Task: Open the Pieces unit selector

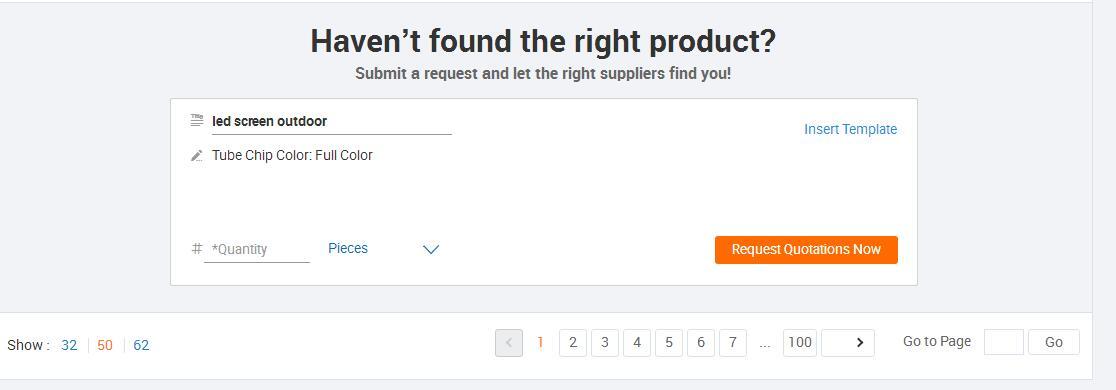Action: [384, 248]
